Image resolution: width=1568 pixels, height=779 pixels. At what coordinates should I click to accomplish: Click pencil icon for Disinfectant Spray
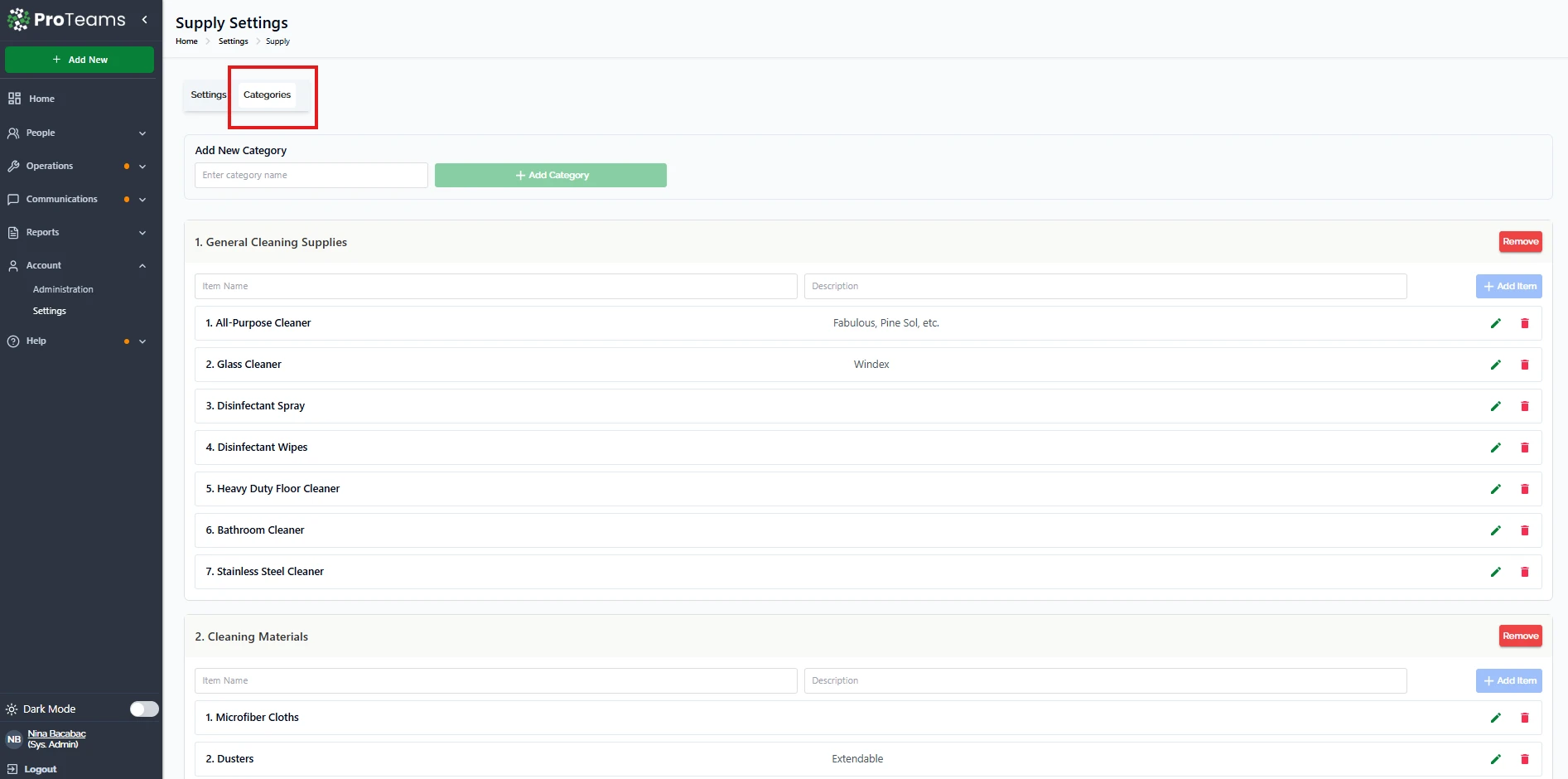point(1495,406)
